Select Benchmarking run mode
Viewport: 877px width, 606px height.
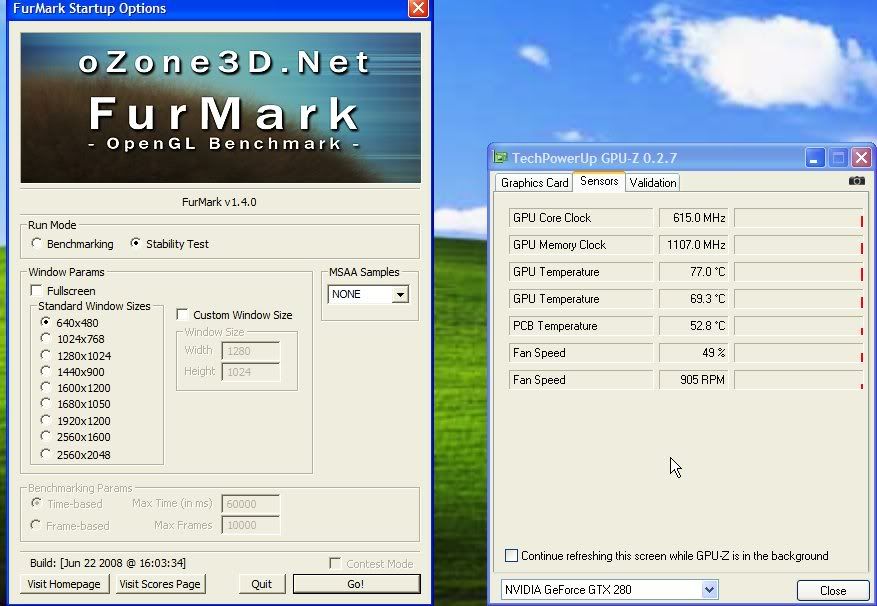coord(37,243)
